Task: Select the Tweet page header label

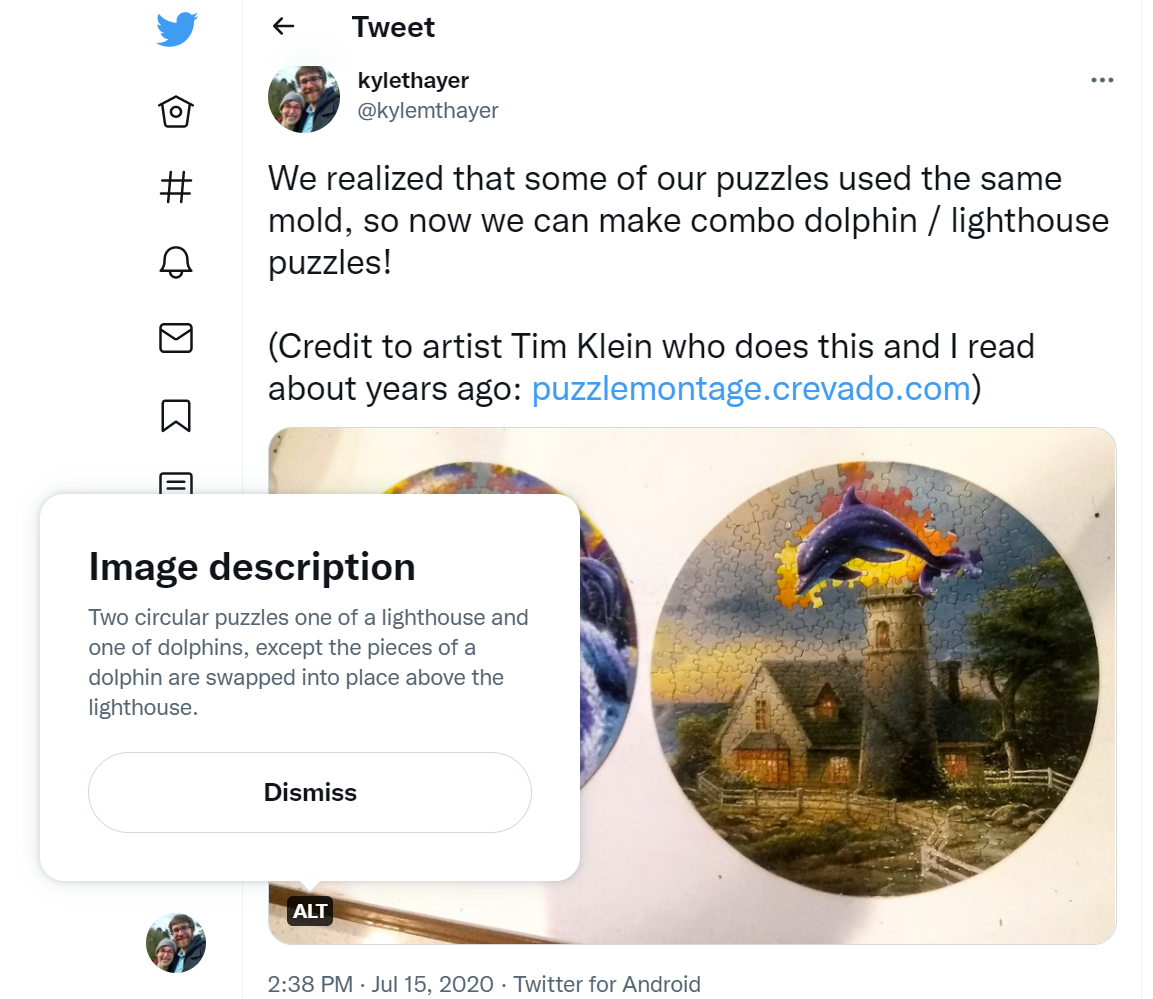Action: (393, 27)
